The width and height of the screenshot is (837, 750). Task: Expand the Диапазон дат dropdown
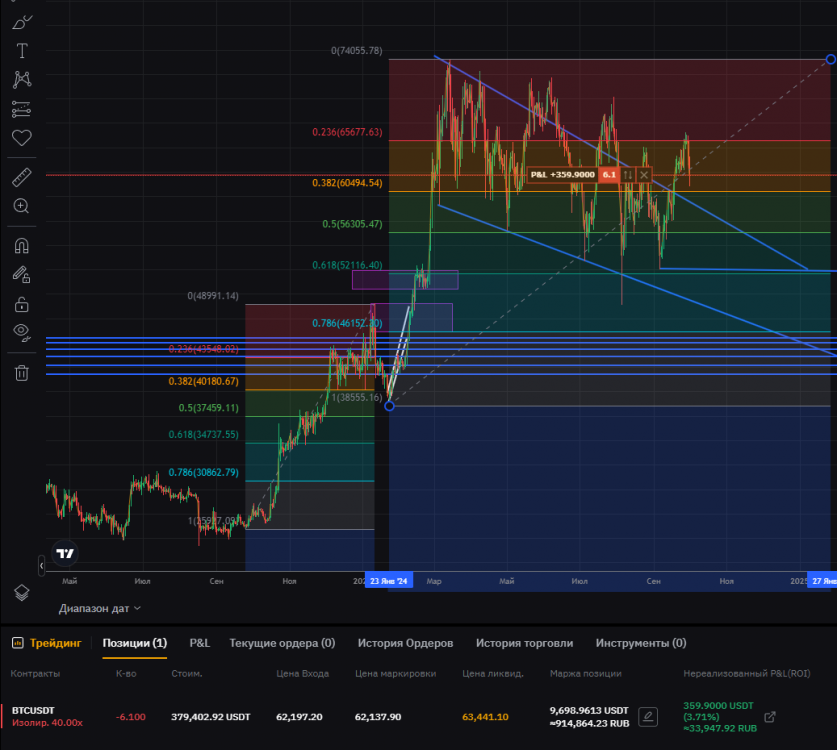(99, 608)
